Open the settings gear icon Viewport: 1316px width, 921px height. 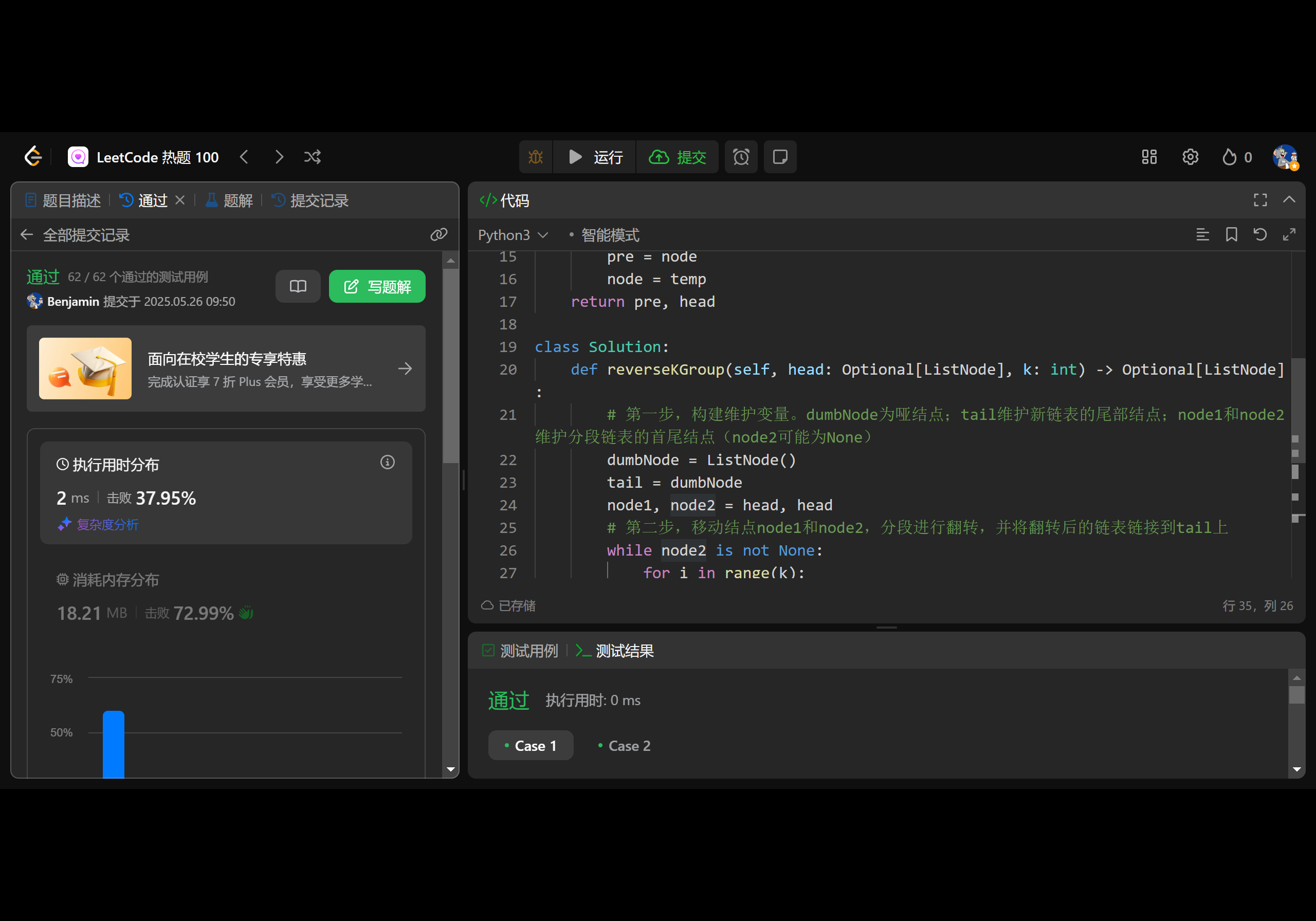pyautogui.click(x=1190, y=157)
